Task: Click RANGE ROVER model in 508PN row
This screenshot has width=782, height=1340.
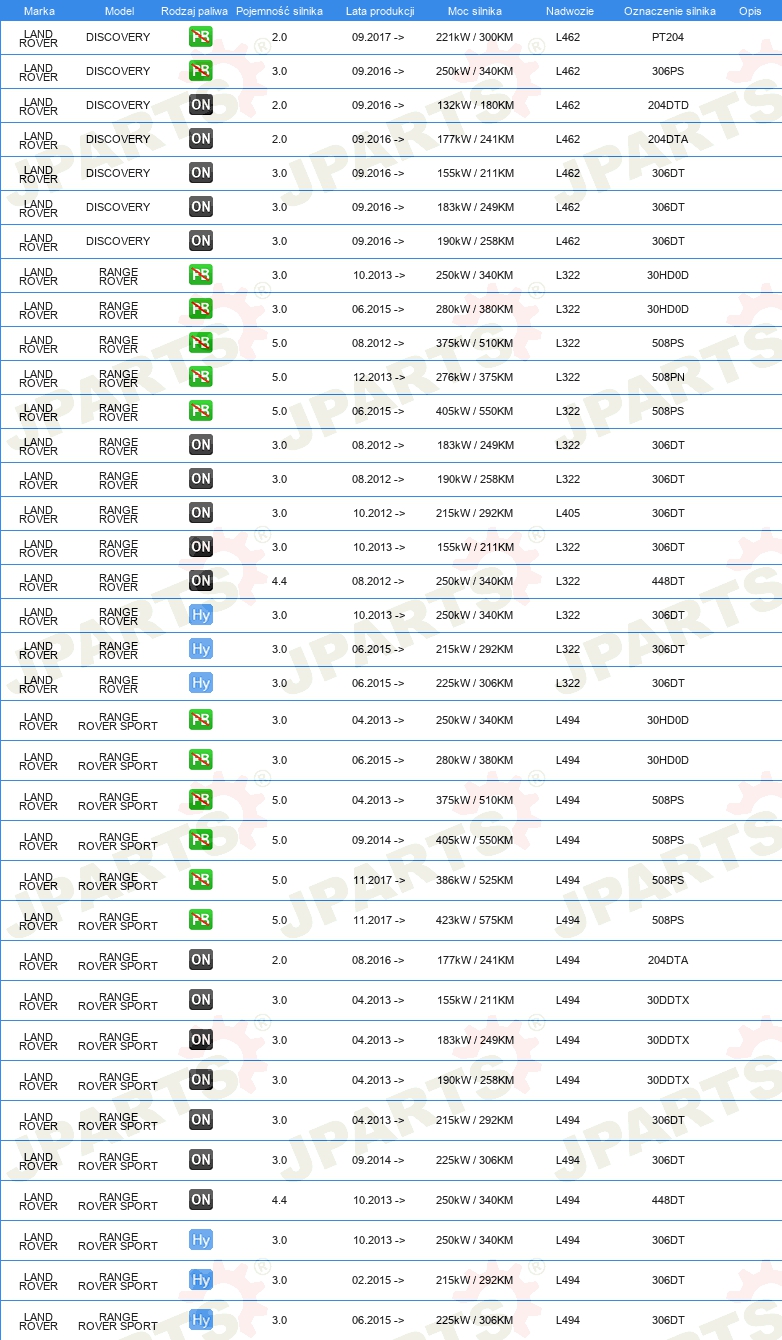Action: pyautogui.click(x=118, y=377)
